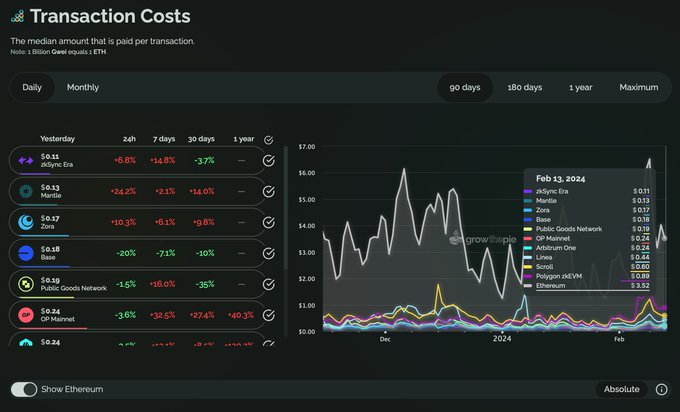Toggle the select-all checkmark in the table header
This screenshot has width=680, height=412.
pos(268,140)
